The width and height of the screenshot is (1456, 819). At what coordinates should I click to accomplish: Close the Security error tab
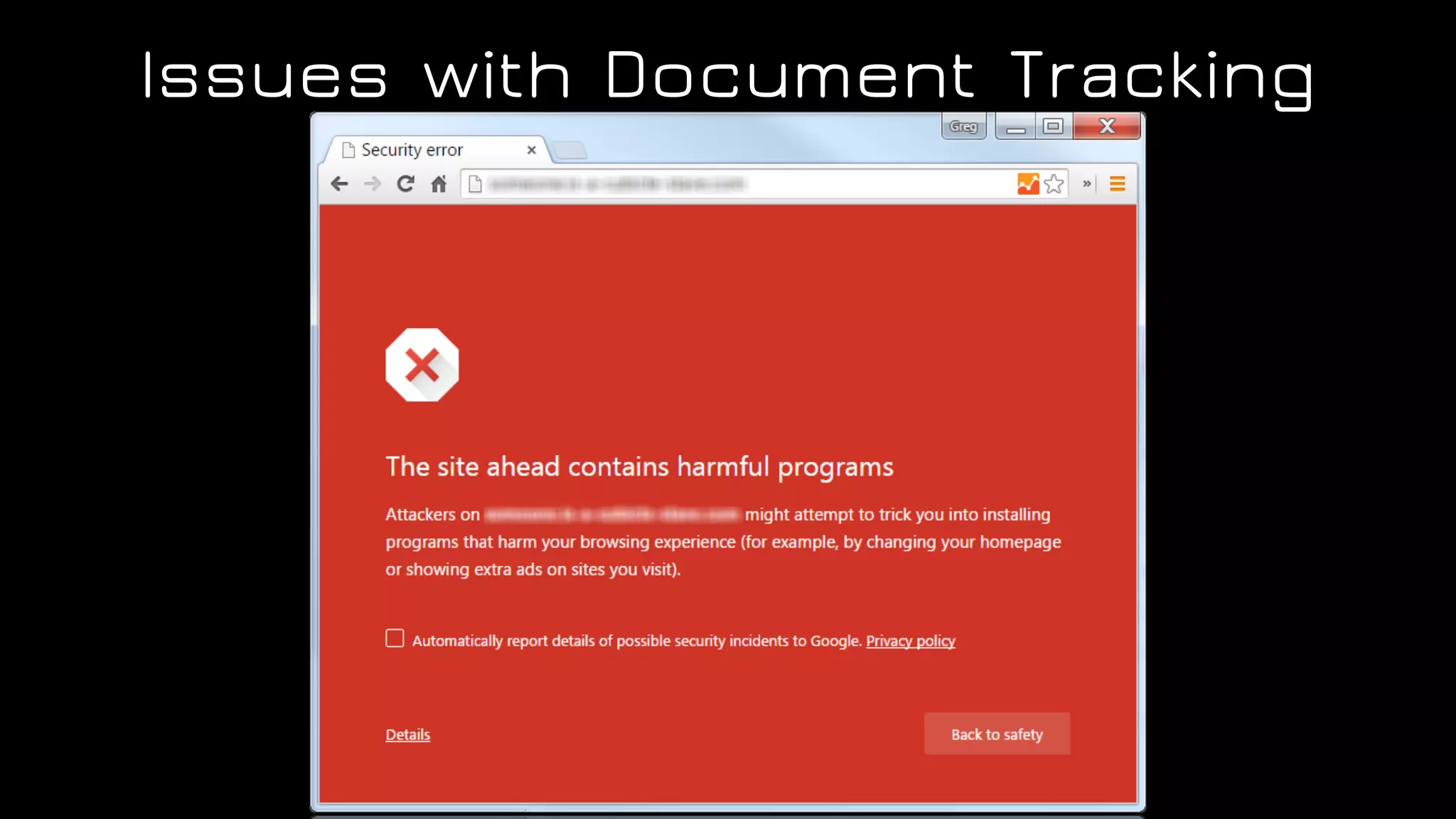(531, 150)
